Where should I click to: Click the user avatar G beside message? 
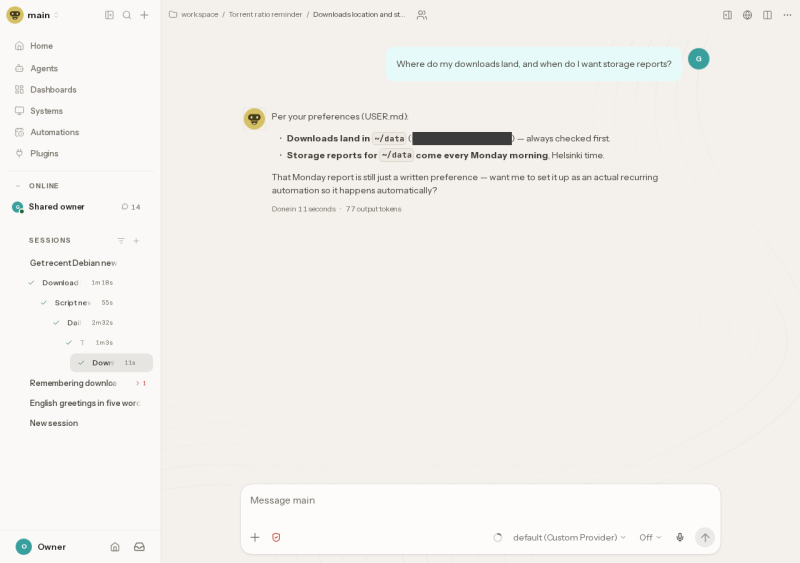click(x=698, y=59)
